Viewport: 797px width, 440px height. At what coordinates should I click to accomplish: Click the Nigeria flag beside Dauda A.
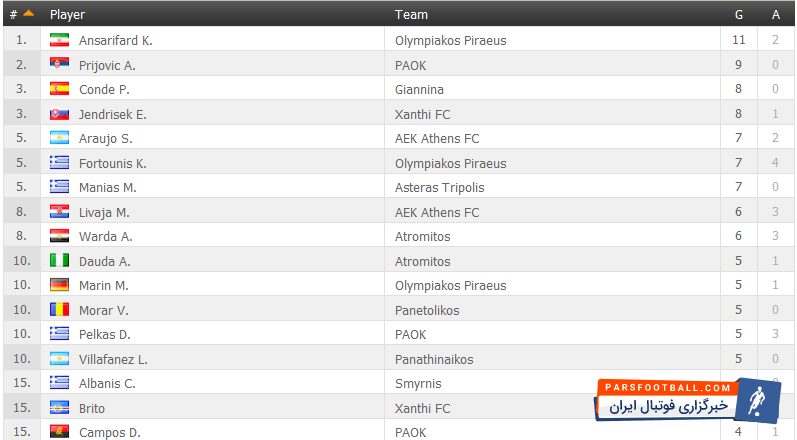(60, 261)
